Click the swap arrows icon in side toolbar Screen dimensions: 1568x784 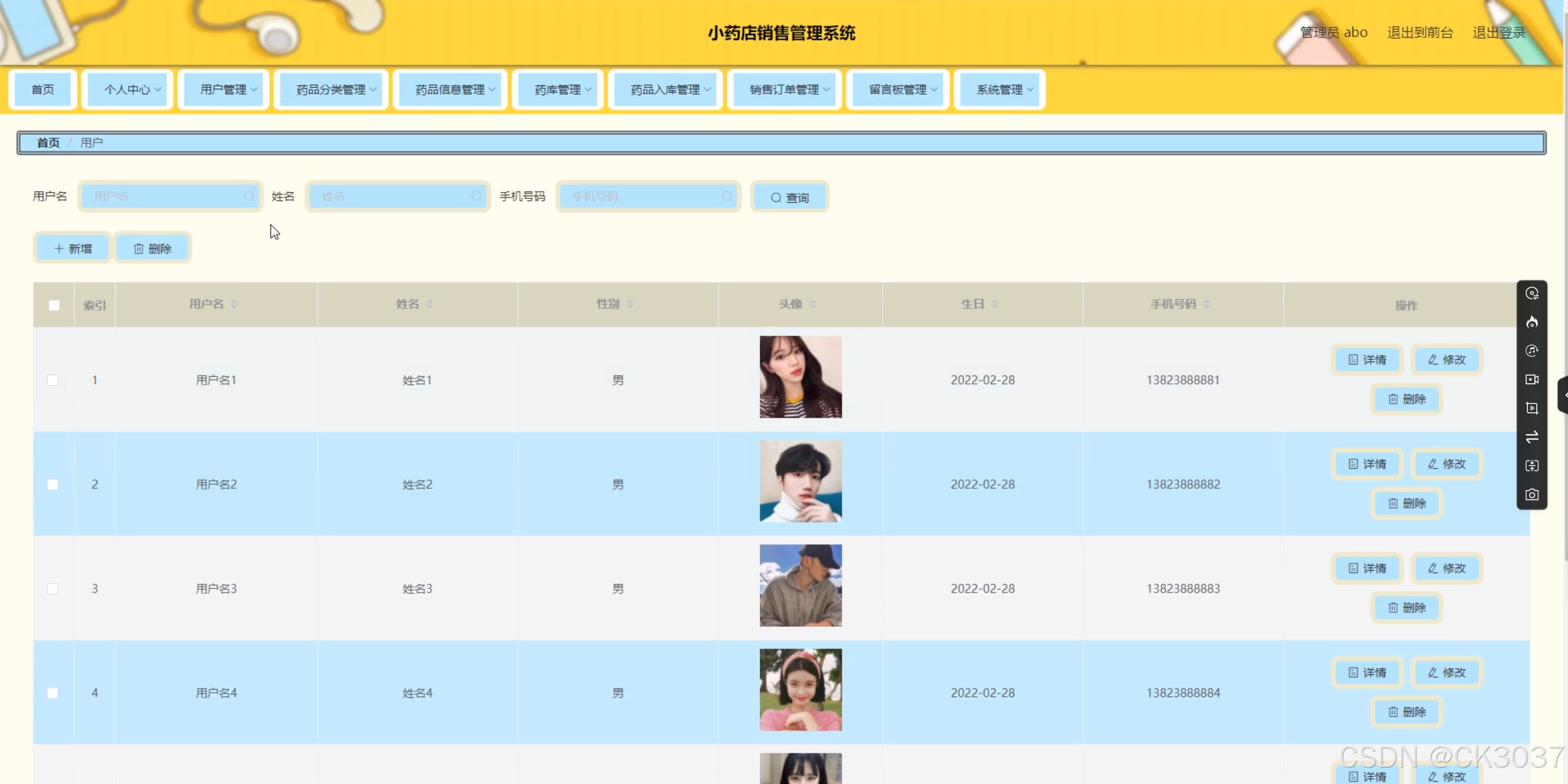pos(1531,437)
